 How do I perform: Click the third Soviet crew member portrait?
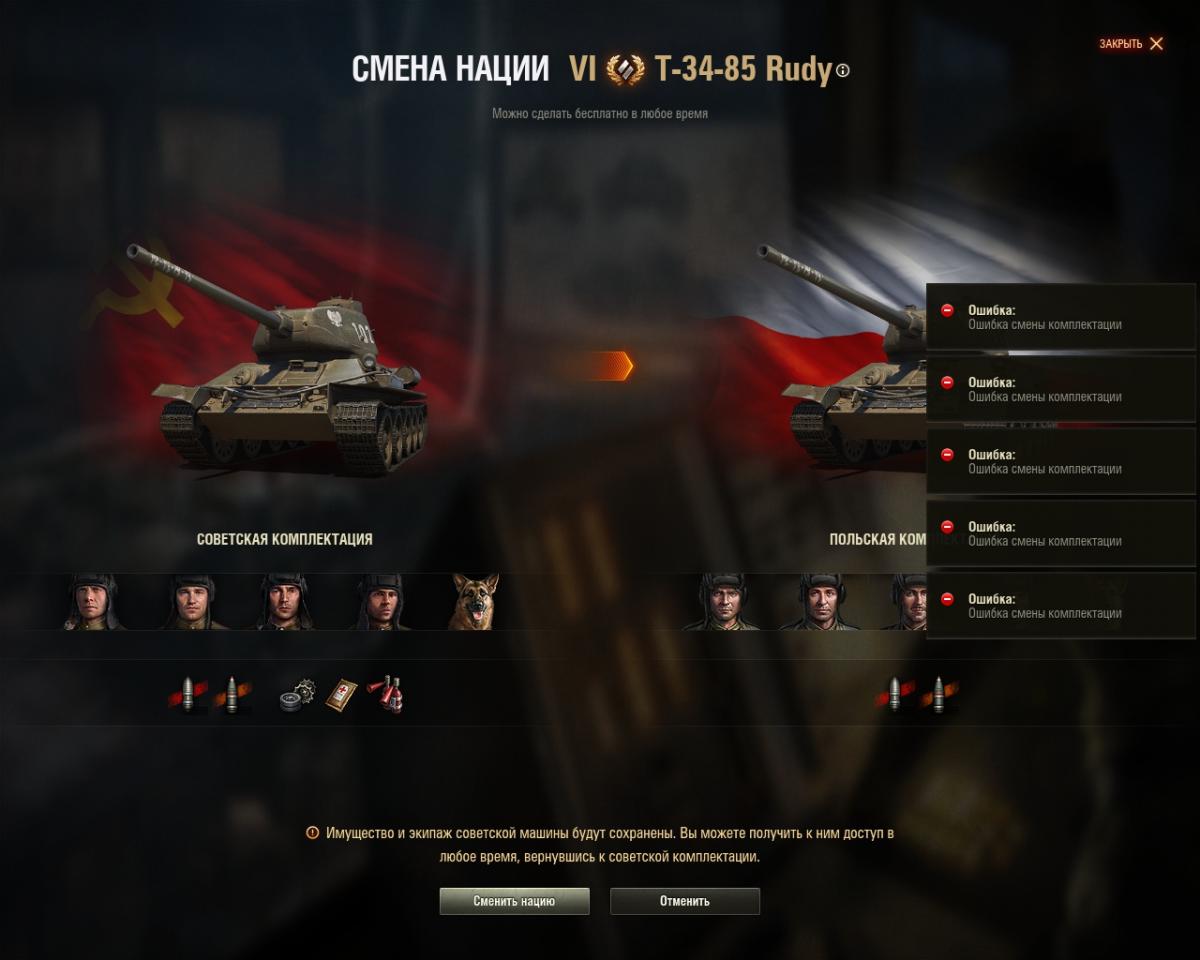coord(285,601)
